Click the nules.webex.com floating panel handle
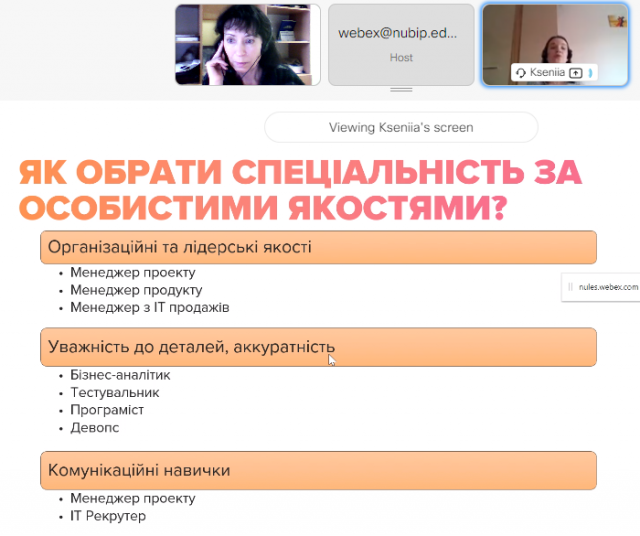Screen dimensions: 640x536 tap(570, 287)
